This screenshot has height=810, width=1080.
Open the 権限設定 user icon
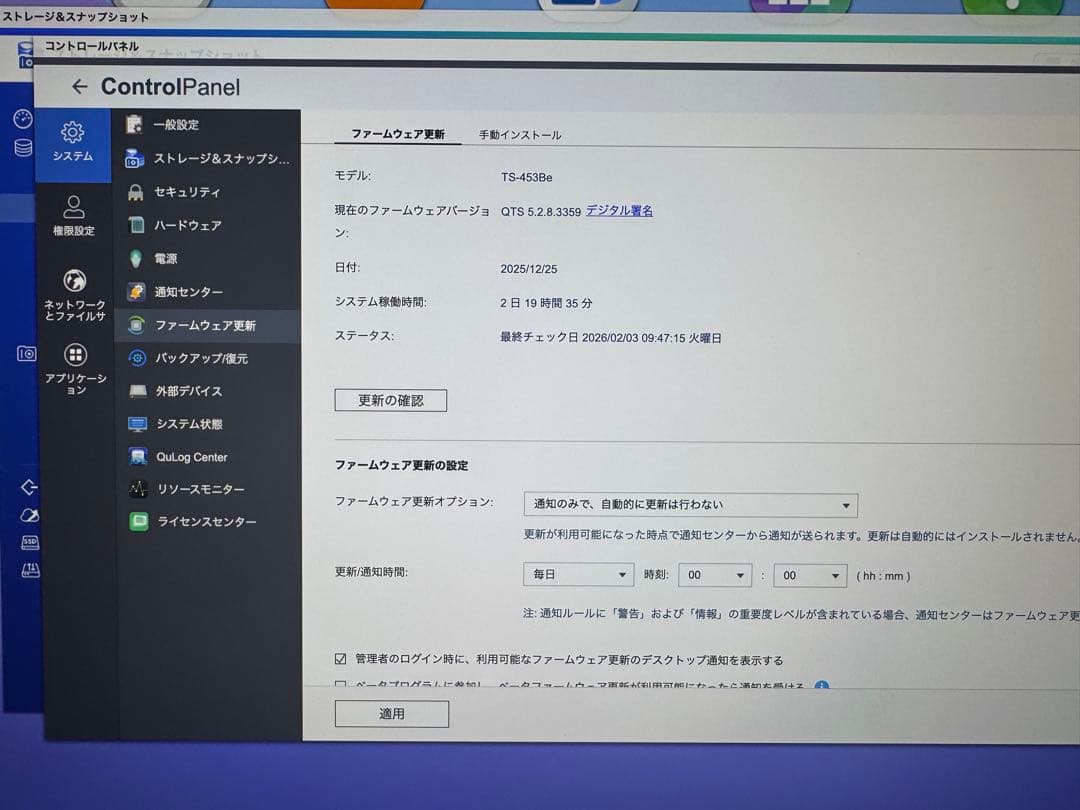click(74, 206)
